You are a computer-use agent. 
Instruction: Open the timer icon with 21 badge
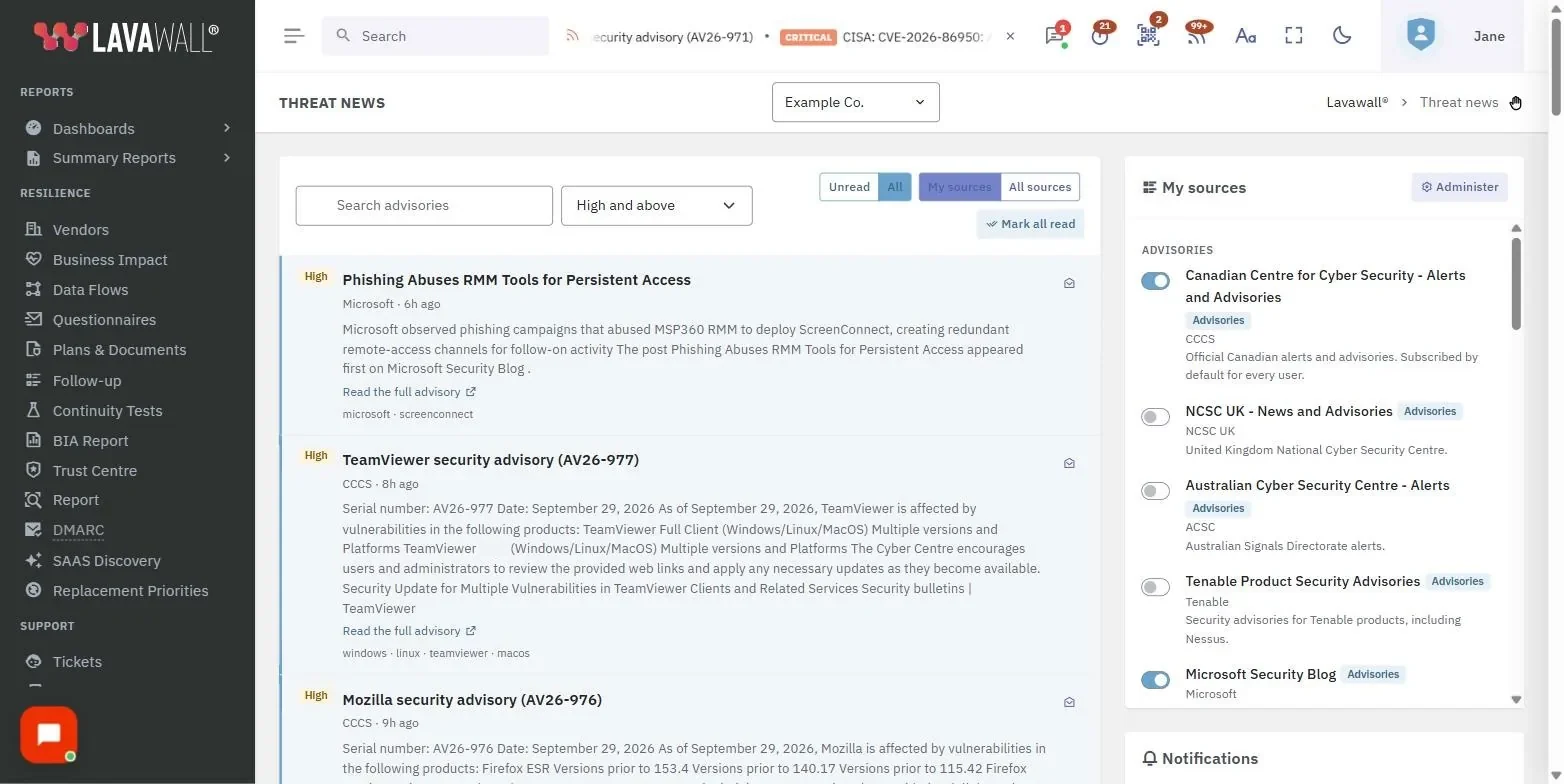pos(1101,36)
